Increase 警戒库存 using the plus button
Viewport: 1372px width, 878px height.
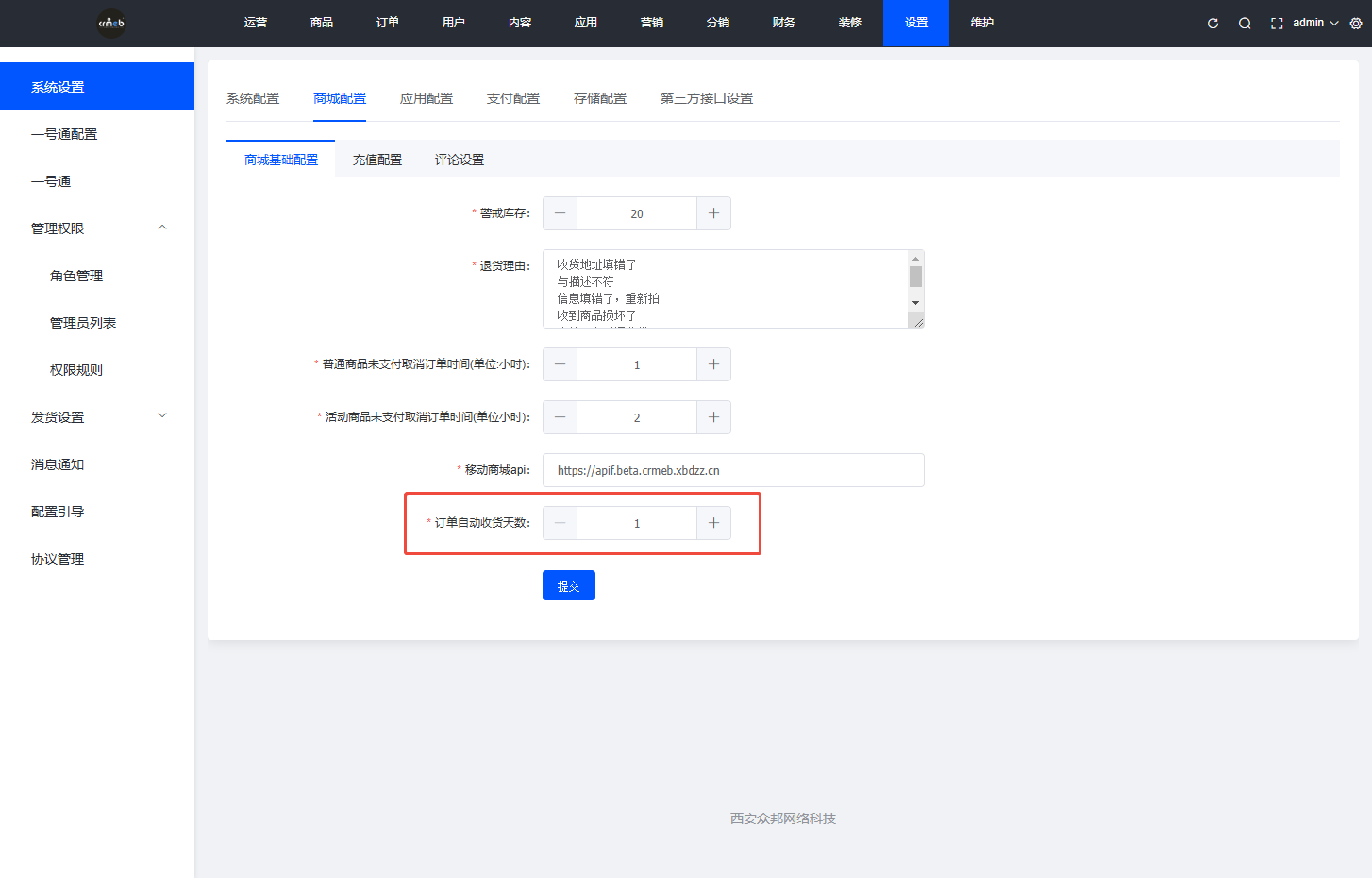[713, 212]
